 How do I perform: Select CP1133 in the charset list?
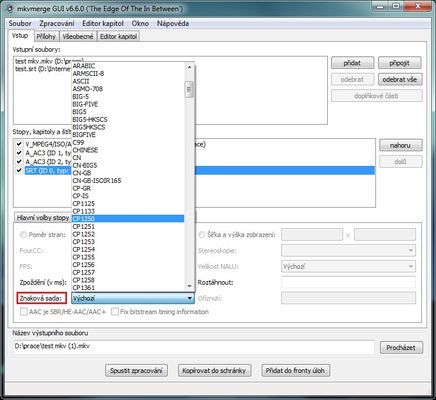click(128, 212)
